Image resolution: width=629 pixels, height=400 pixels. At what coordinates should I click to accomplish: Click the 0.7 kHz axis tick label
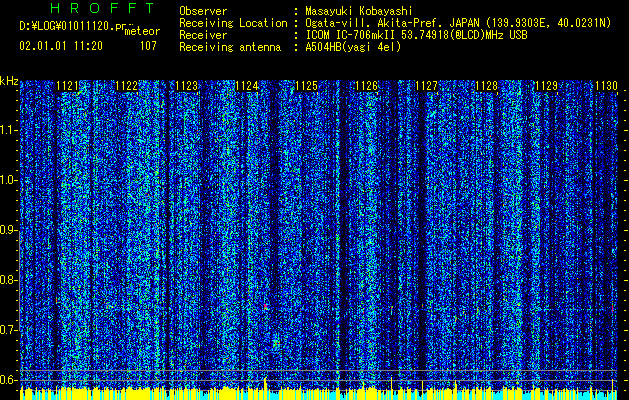[8, 330]
